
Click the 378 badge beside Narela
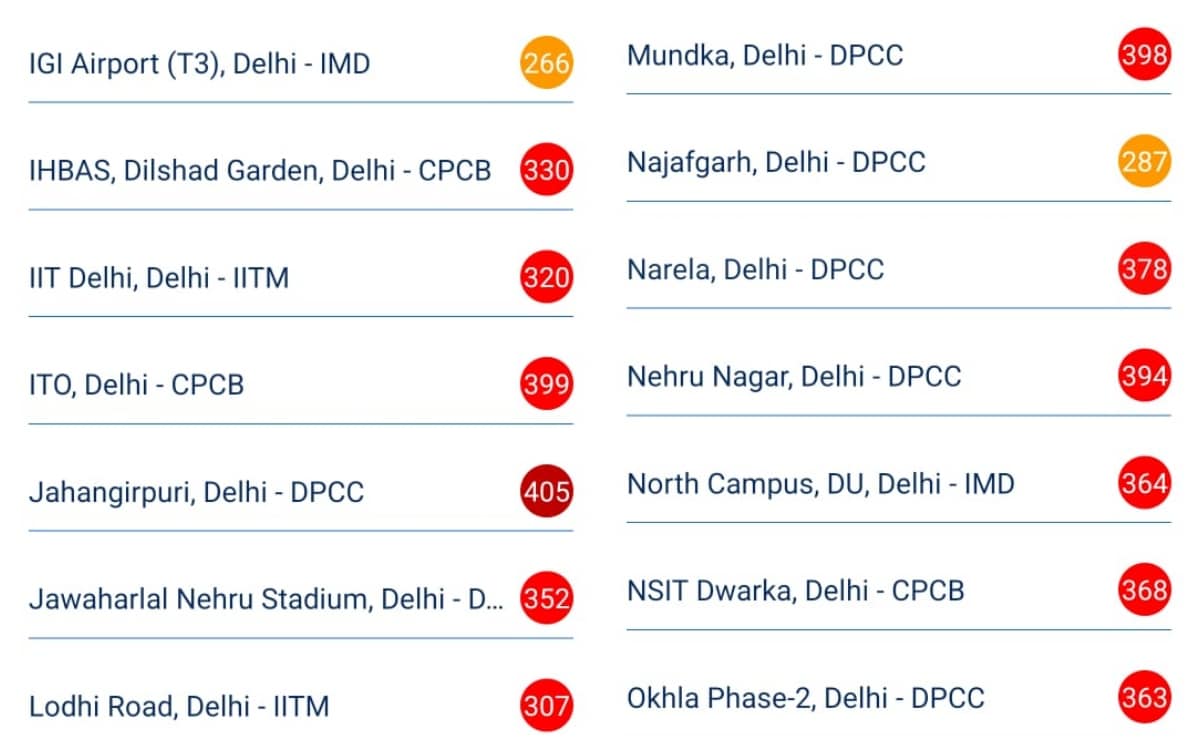[1144, 269]
